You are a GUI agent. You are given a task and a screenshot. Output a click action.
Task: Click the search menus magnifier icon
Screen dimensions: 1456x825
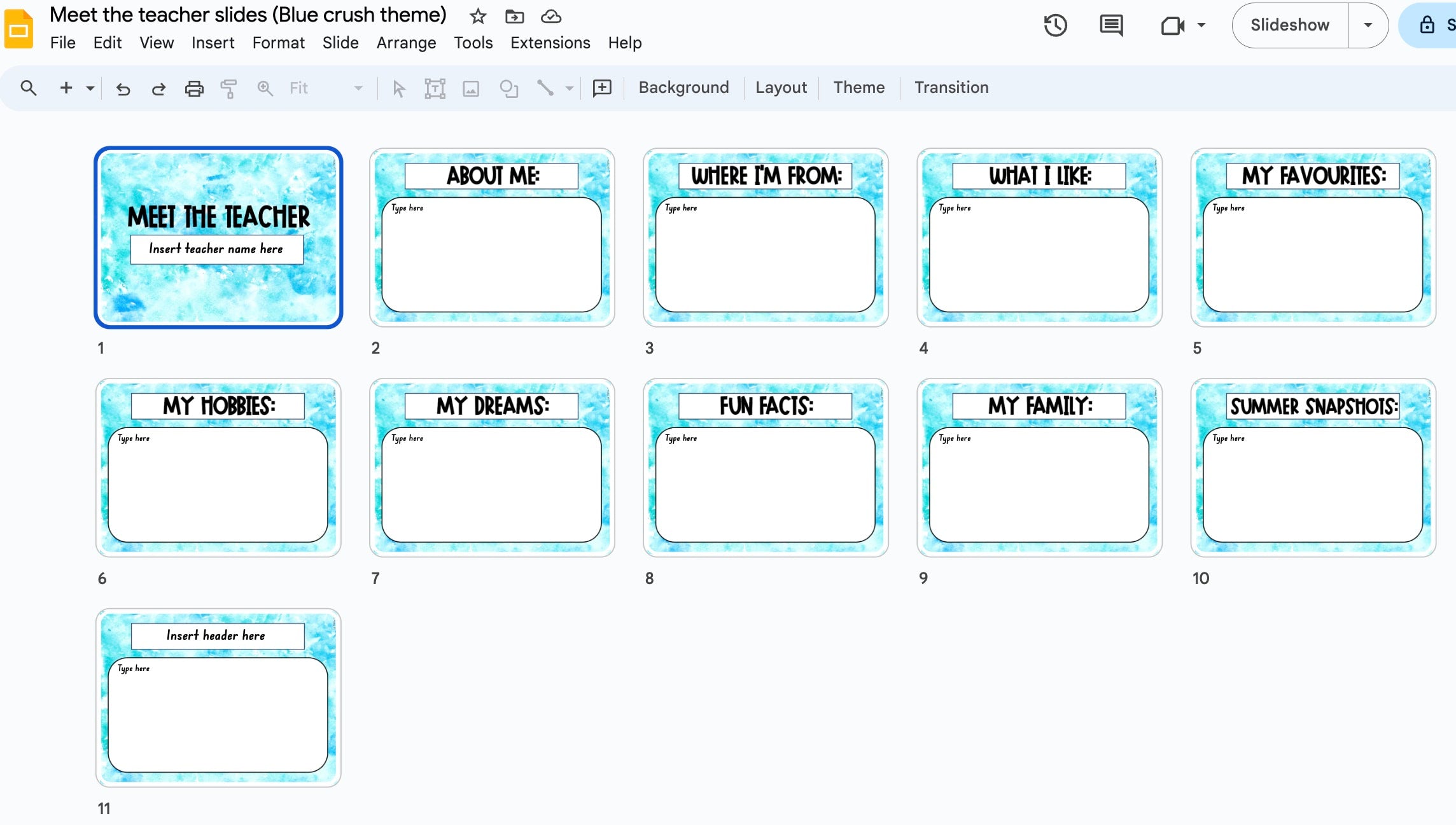29,88
